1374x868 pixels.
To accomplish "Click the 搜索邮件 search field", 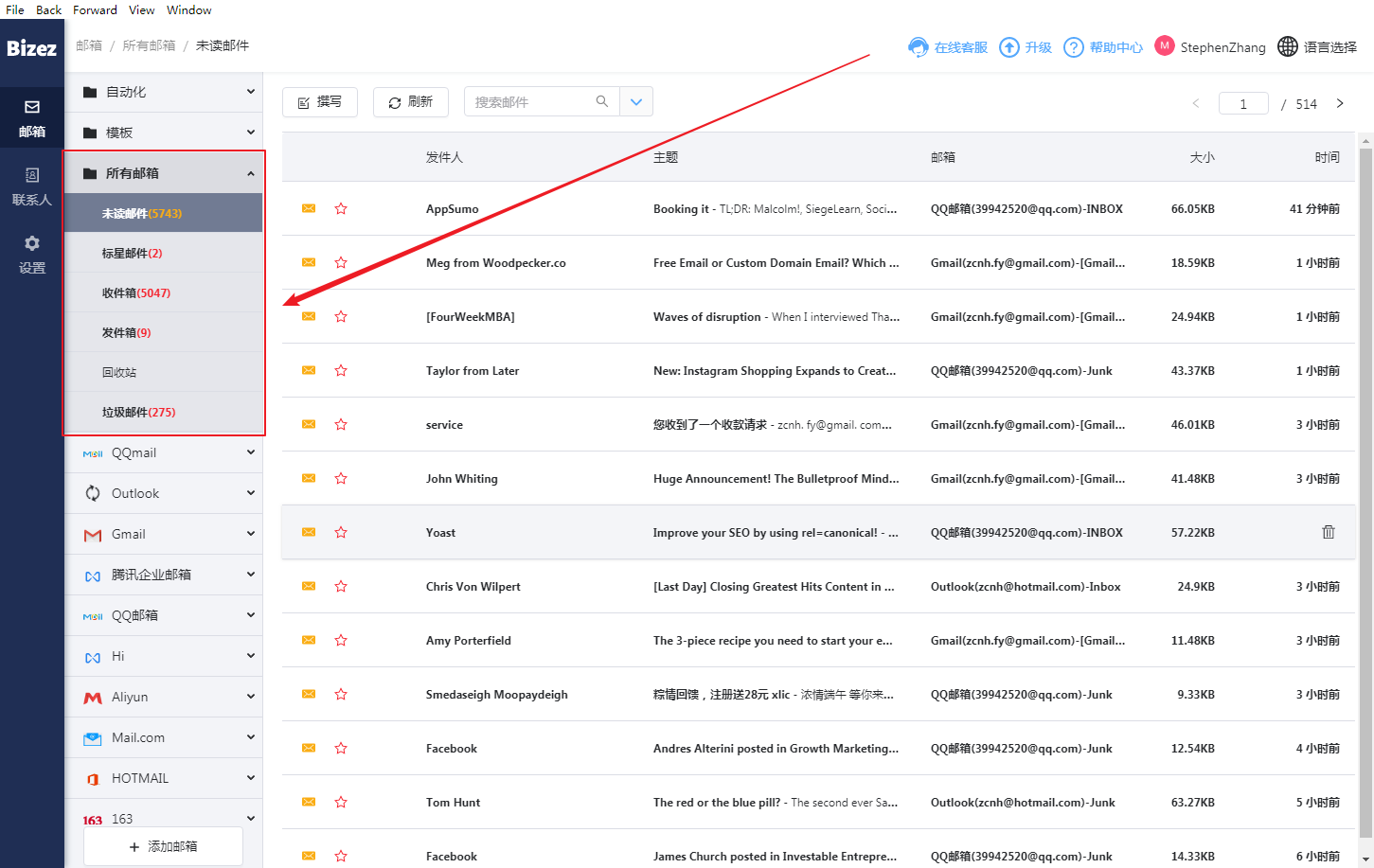I will pyautogui.click(x=542, y=101).
